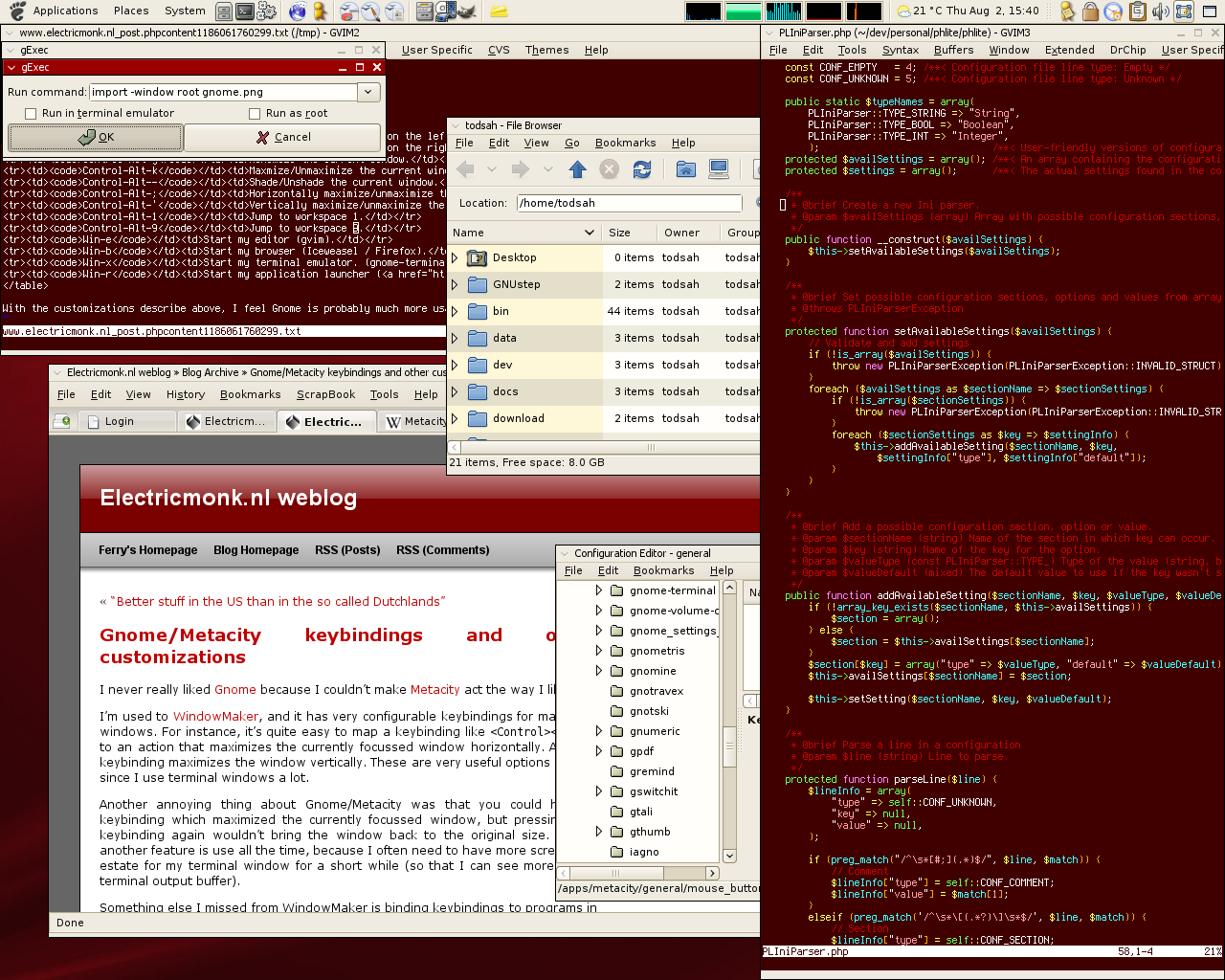Launch the globe web browser icon
1225x980 pixels.
298,11
